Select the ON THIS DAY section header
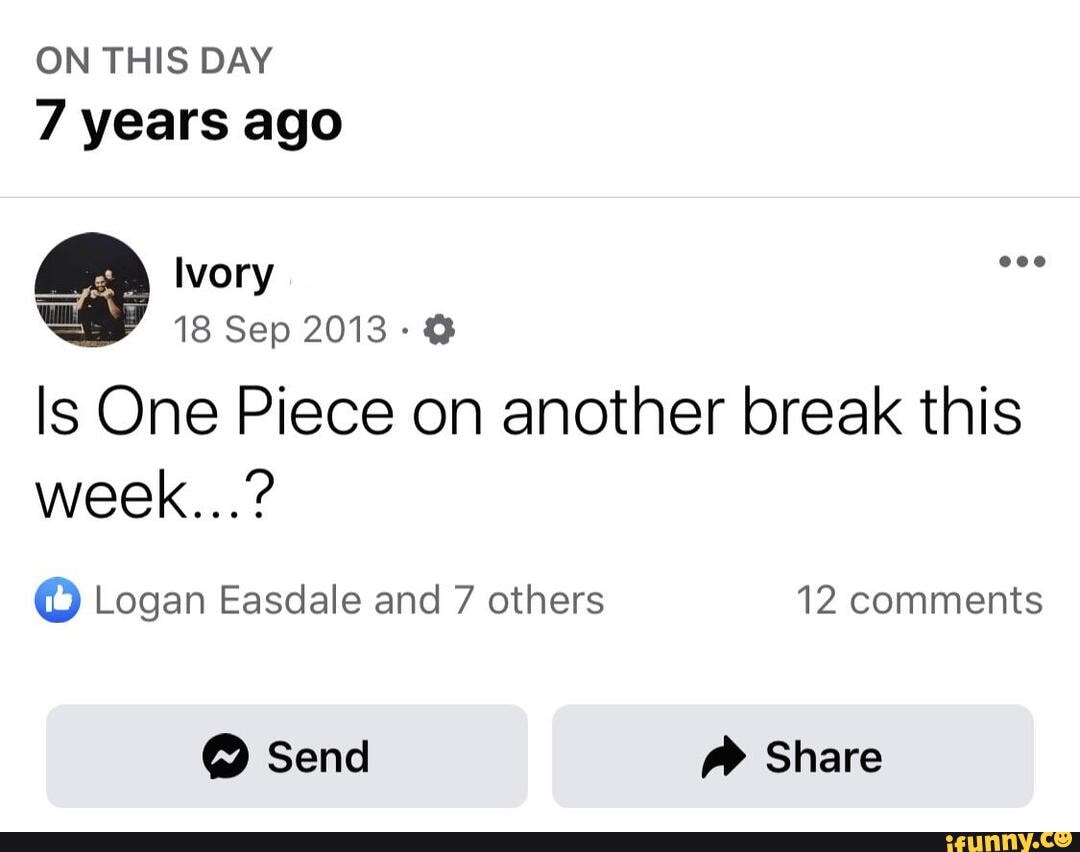 (x=154, y=60)
